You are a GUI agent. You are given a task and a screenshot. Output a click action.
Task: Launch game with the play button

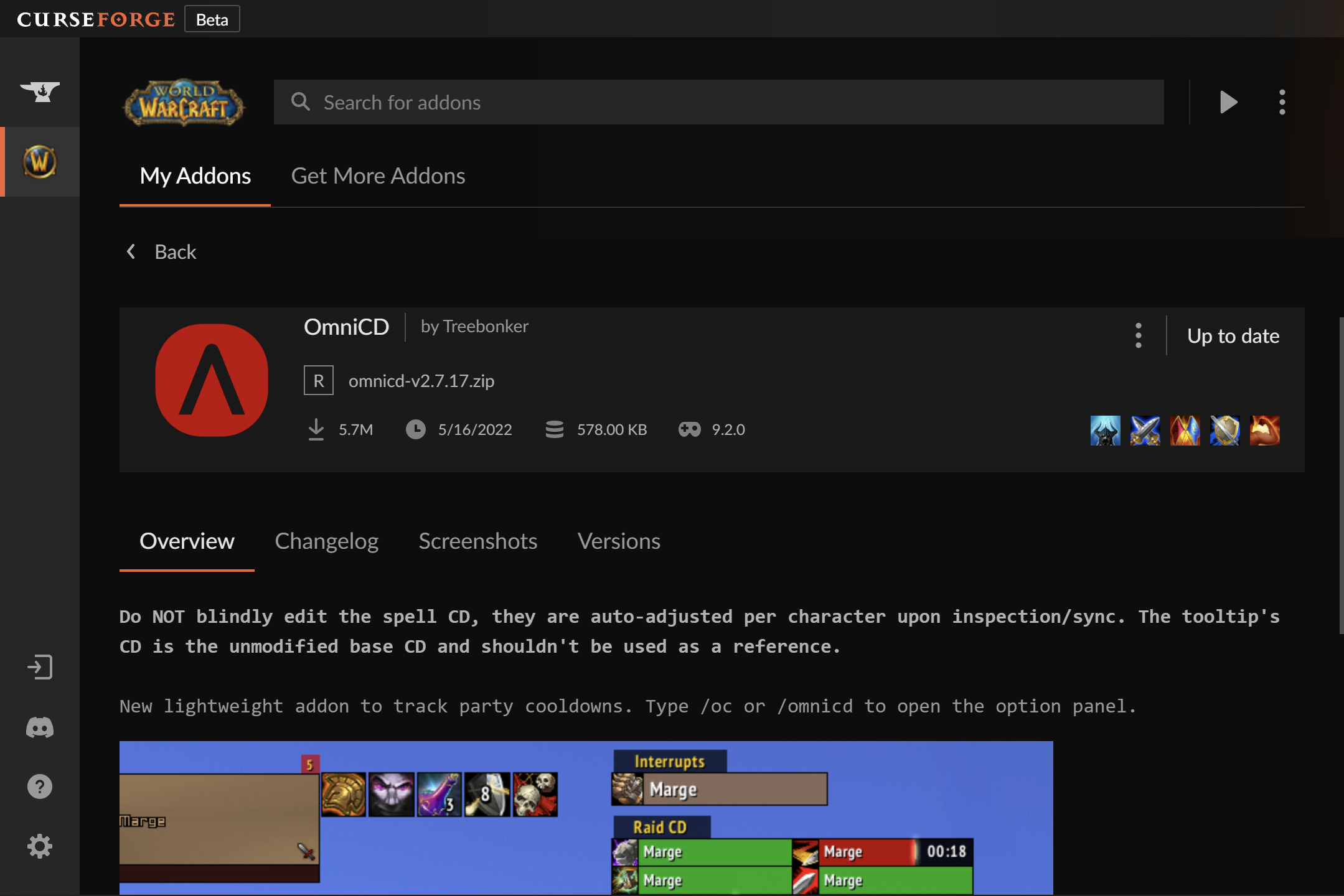point(1228,102)
